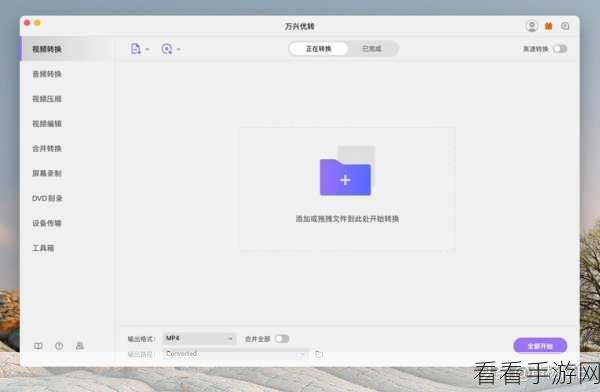Click the yellow minimize window button
Screen dimensions: 600x392
(38, 23)
